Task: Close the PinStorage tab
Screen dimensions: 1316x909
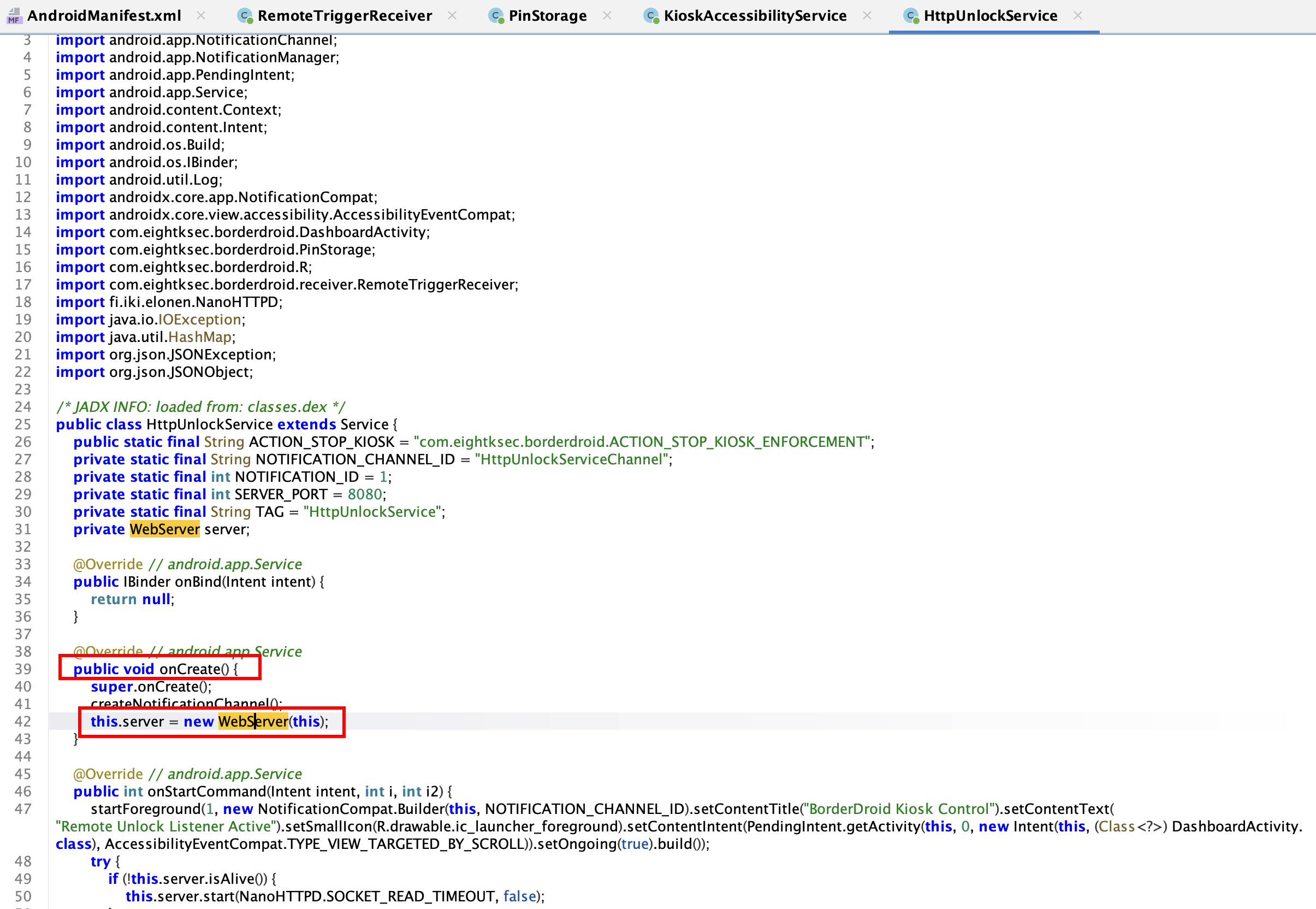Action: 607,15
